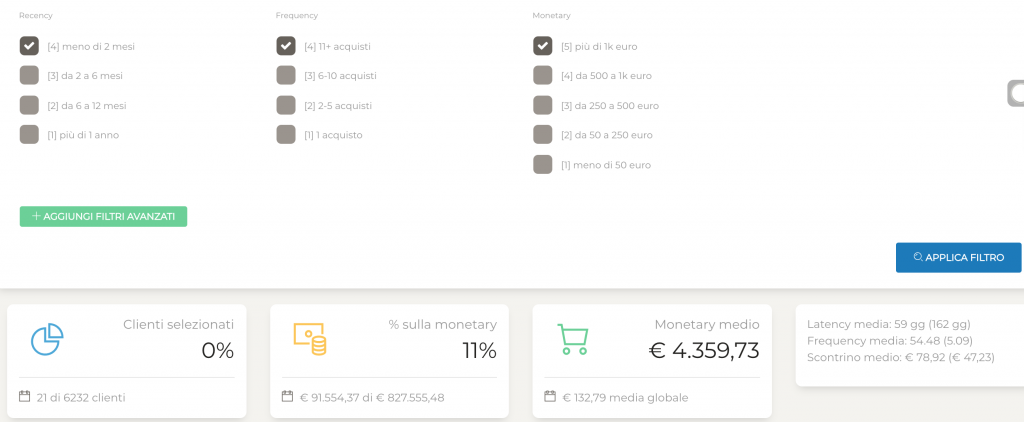Select the da 500 a 1k euro checkbox
Viewport: 1024px width, 422px height.
[543, 75]
